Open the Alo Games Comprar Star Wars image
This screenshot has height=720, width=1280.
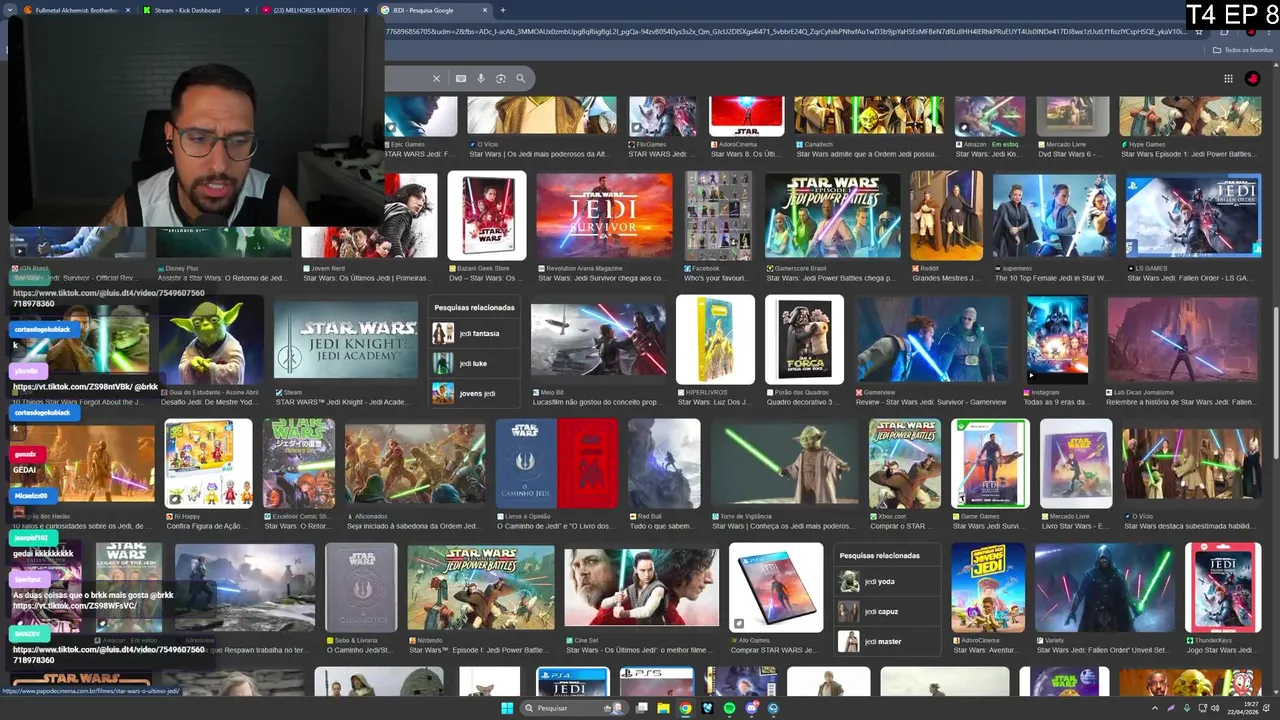(x=776, y=587)
